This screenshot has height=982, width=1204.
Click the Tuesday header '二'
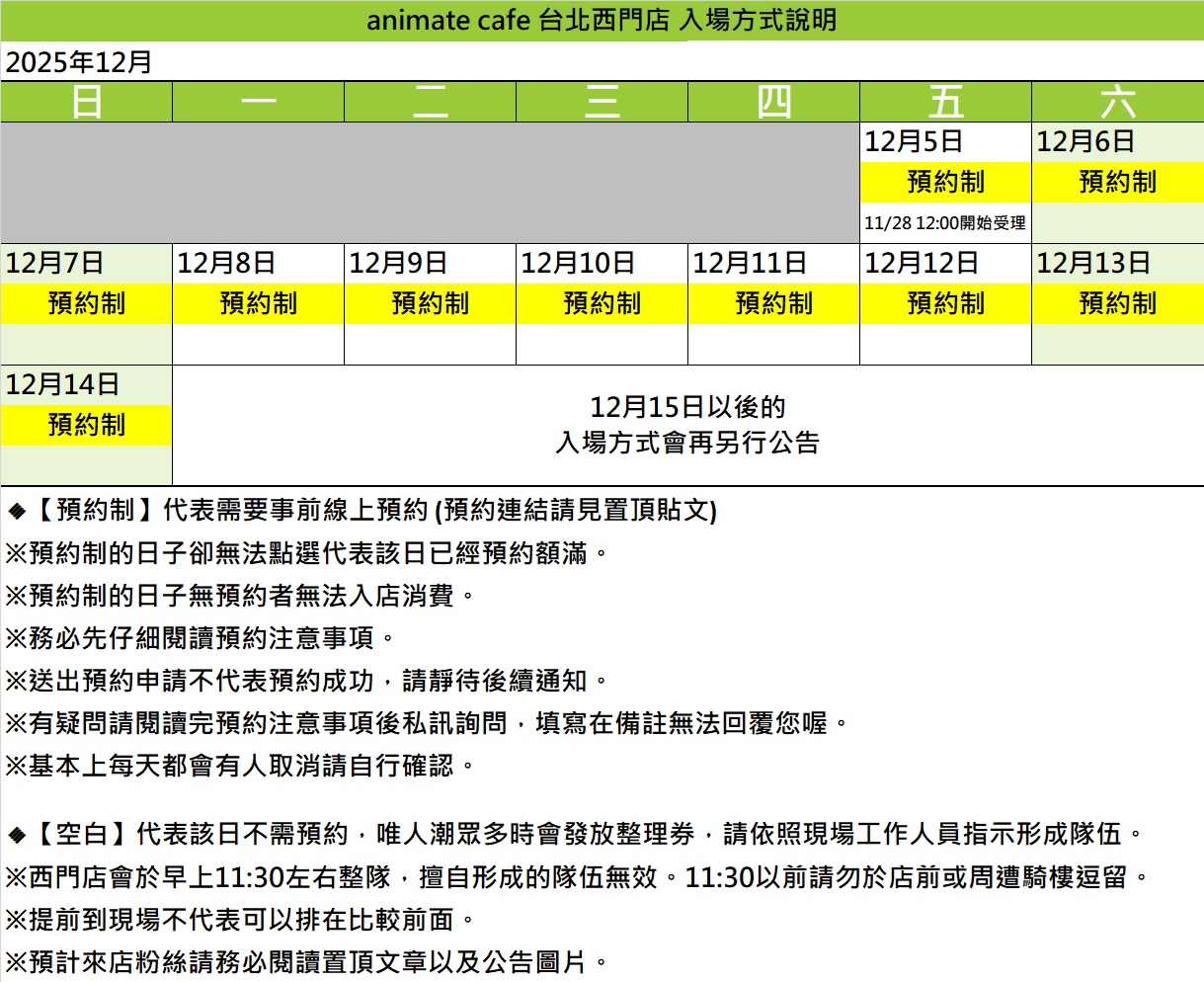[x=431, y=102]
